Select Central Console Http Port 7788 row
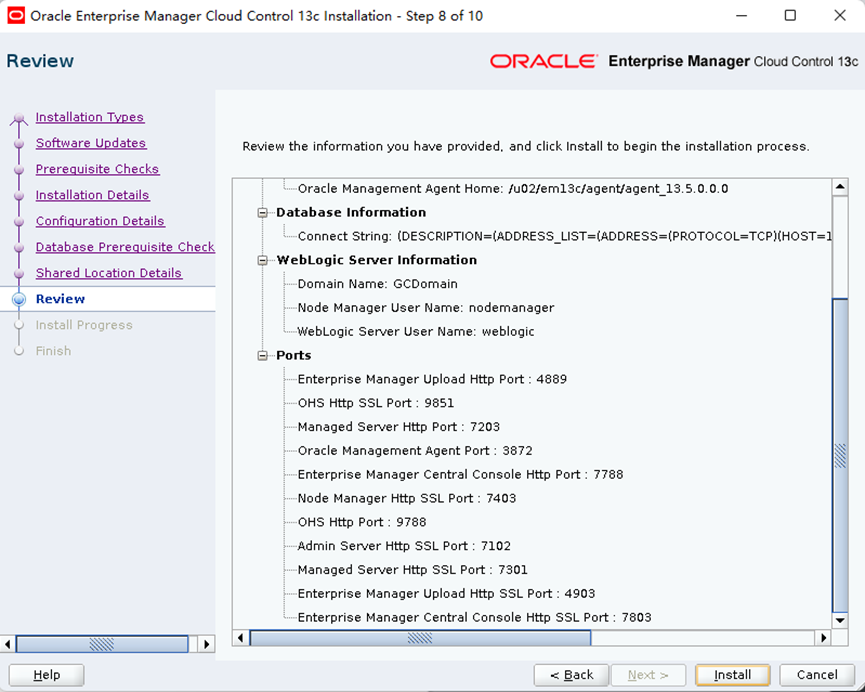 460,475
